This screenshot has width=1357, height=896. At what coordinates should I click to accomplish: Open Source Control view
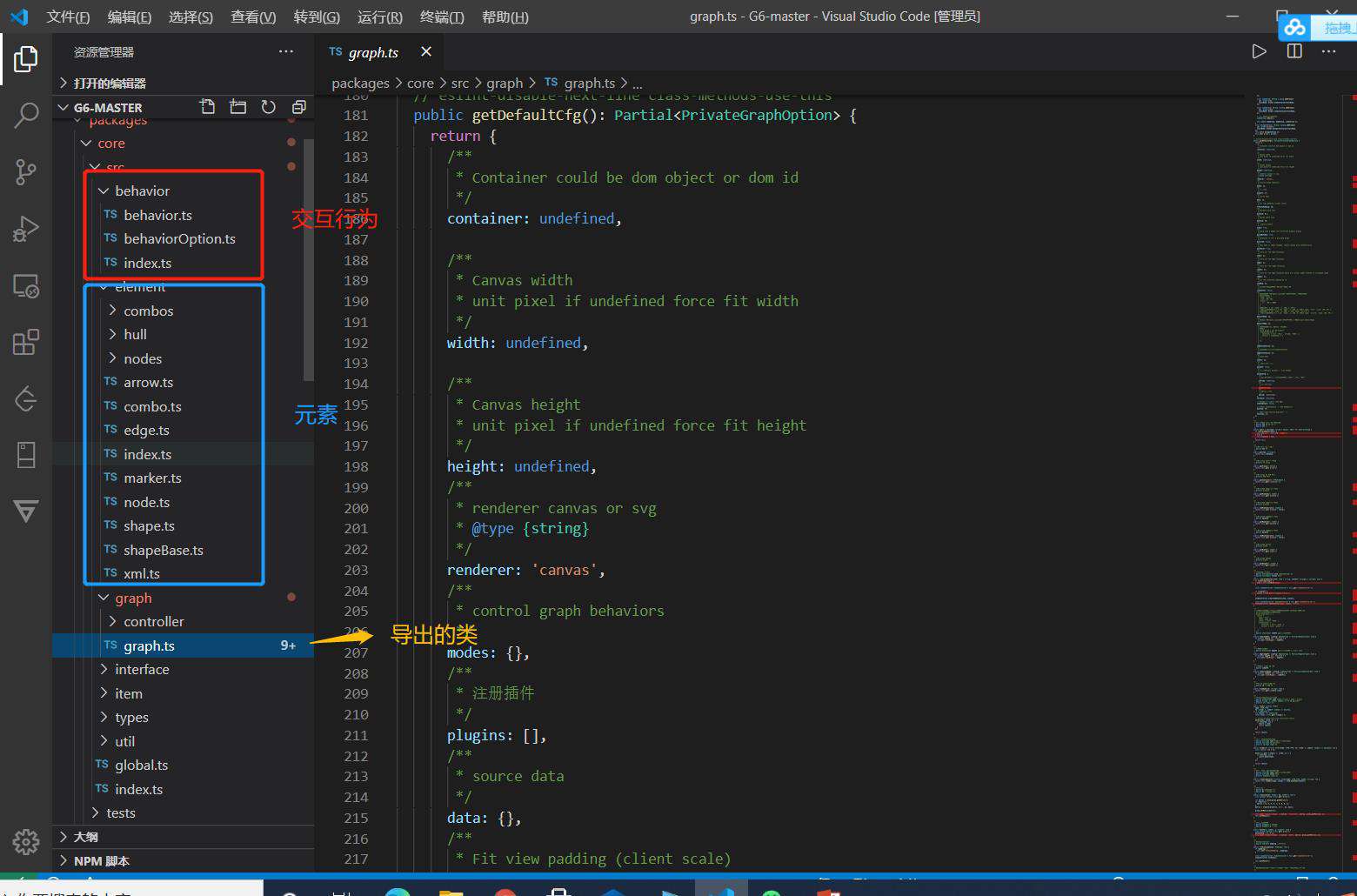coord(26,171)
